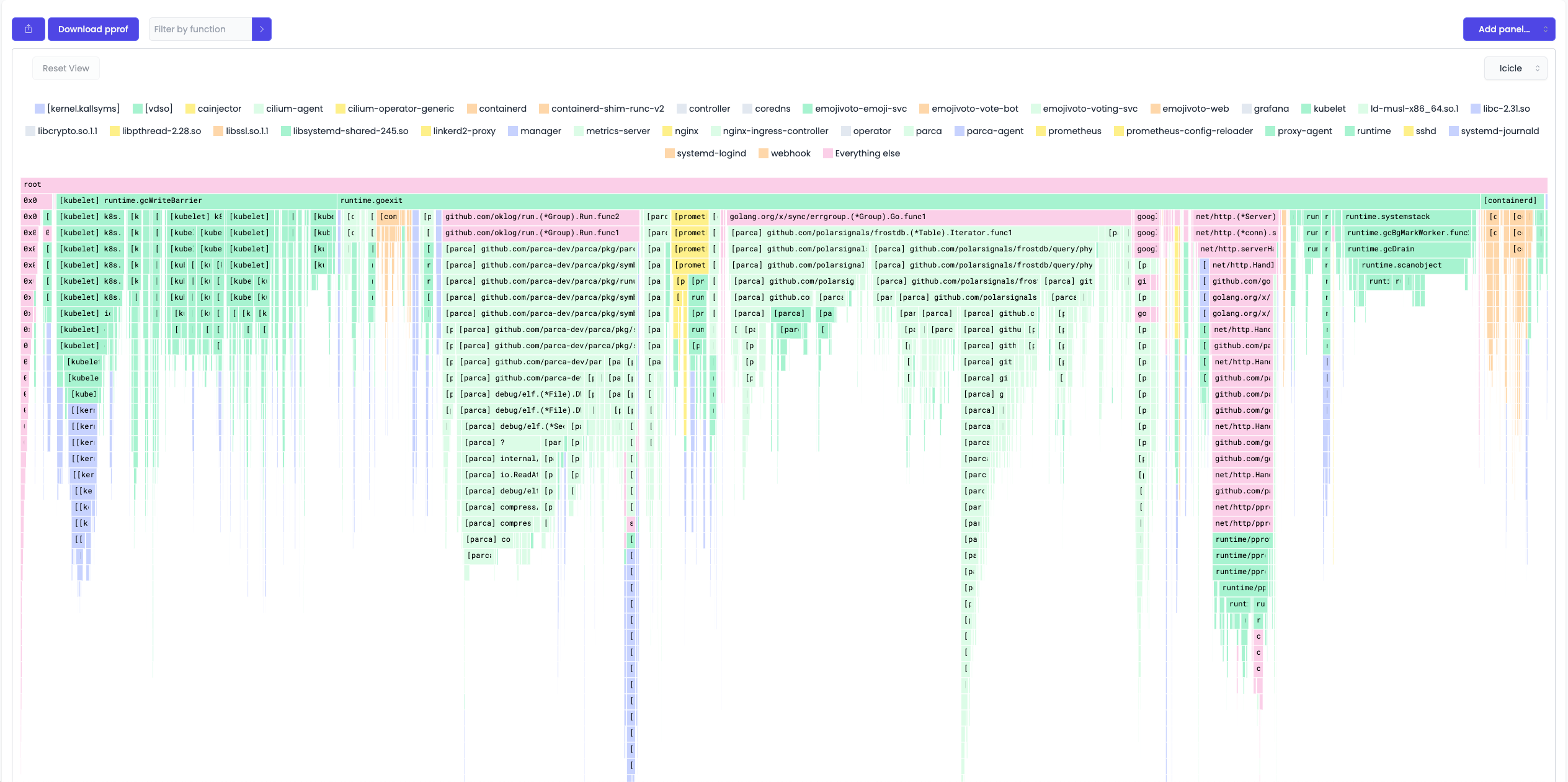Screen dimensions: 1568x782
Task: Click the share icon button
Action: (29, 29)
